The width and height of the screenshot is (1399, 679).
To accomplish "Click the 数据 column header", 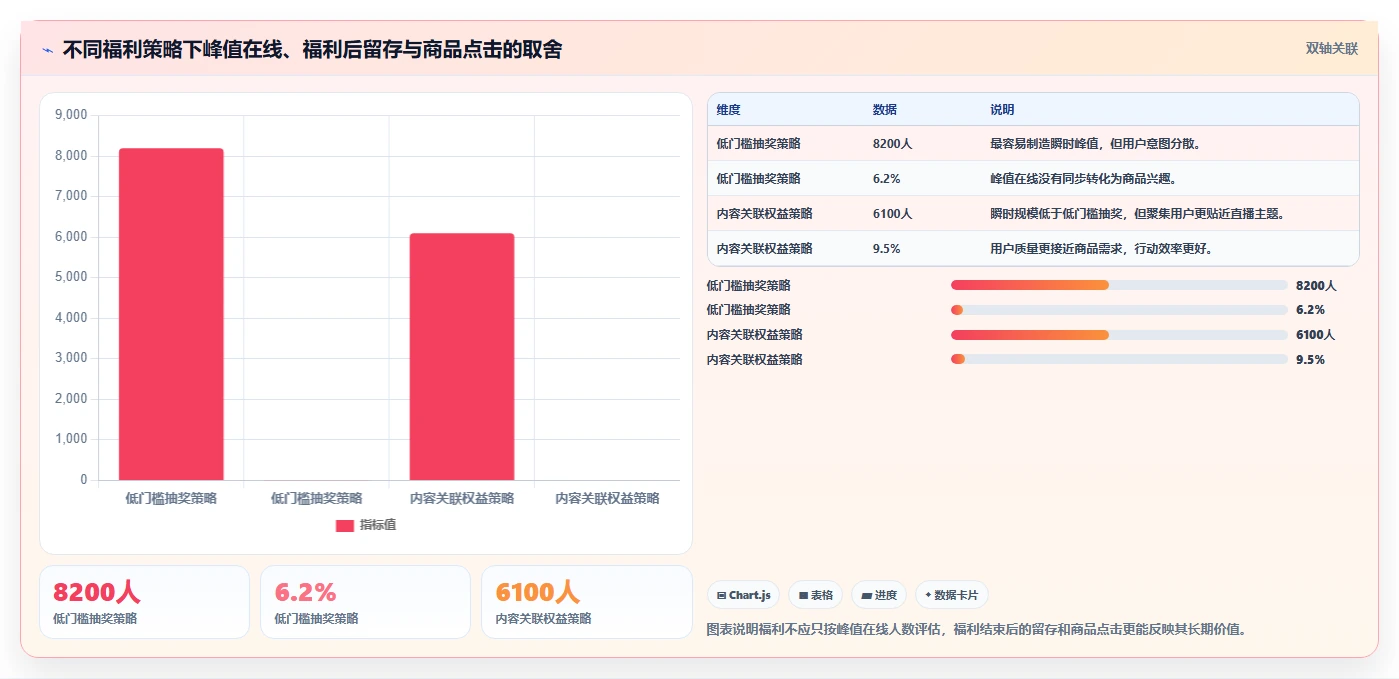I will 885,110.
